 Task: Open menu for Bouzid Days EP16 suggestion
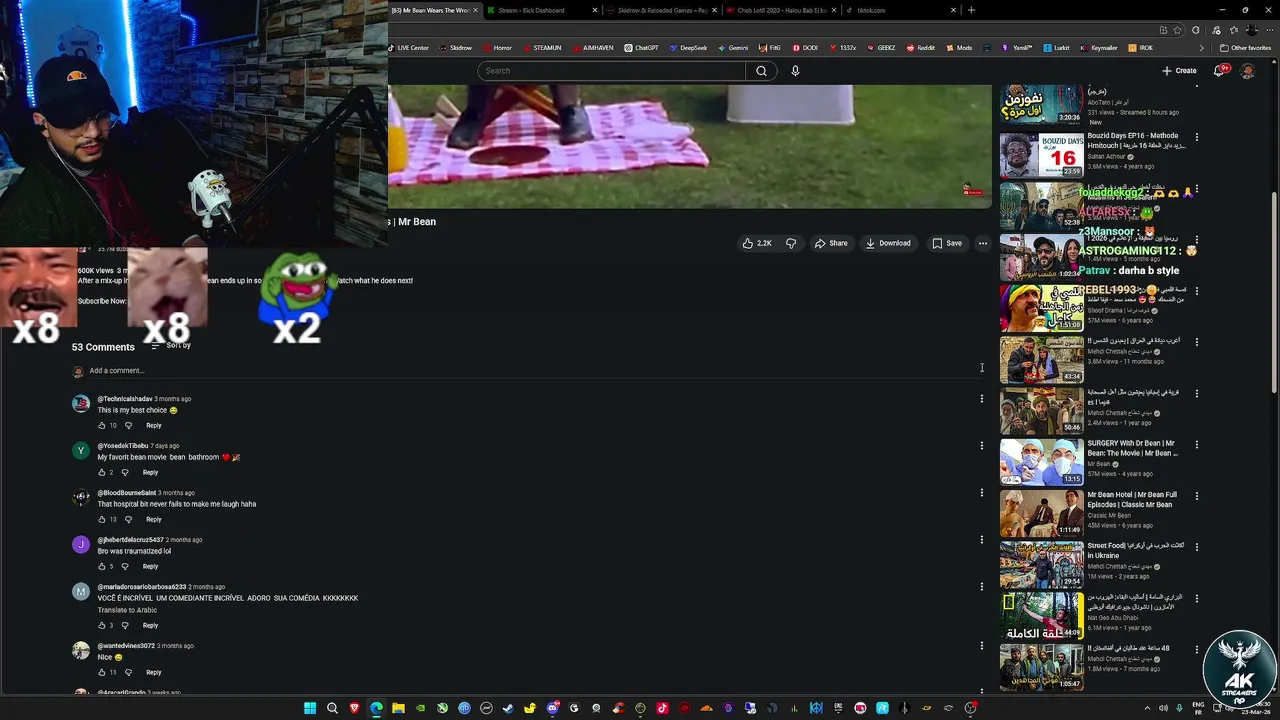(x=1196, y=137)
